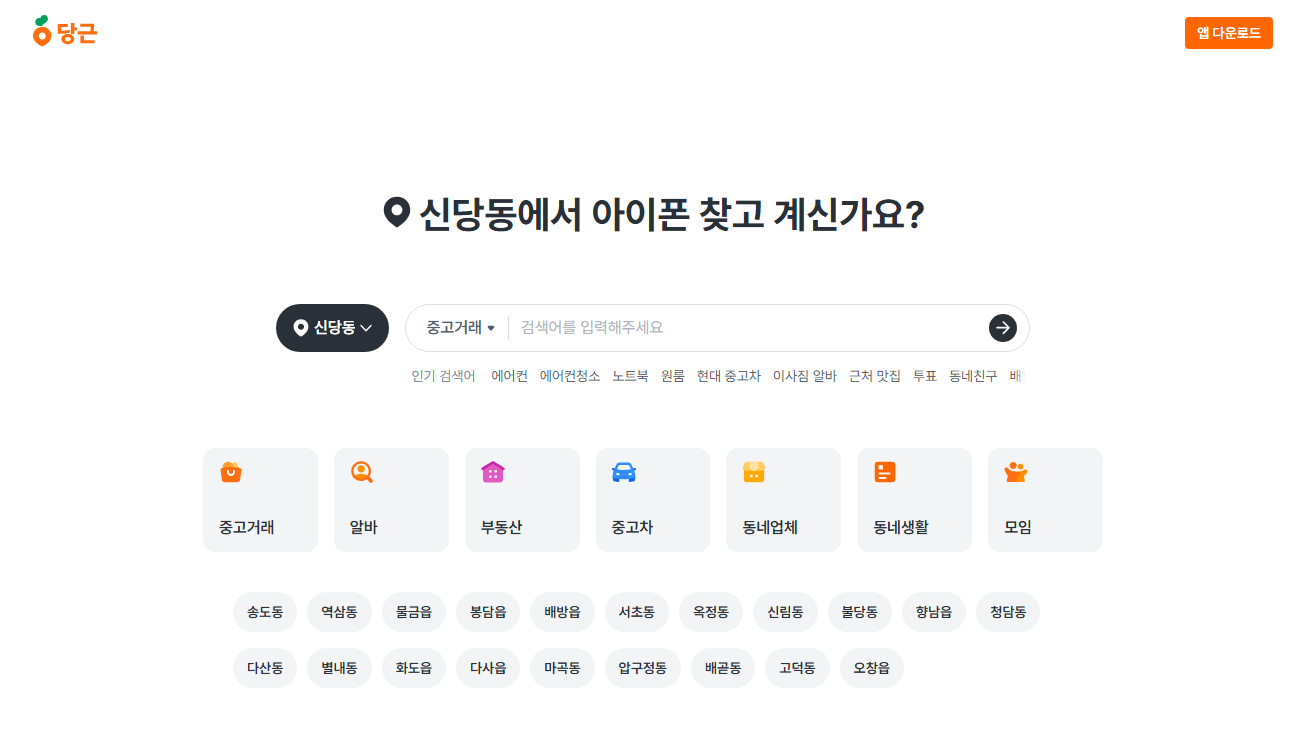Choose the 향남읍 neighborhood chip
This screenshot has width=1312, height=729.
click(934, 612)
